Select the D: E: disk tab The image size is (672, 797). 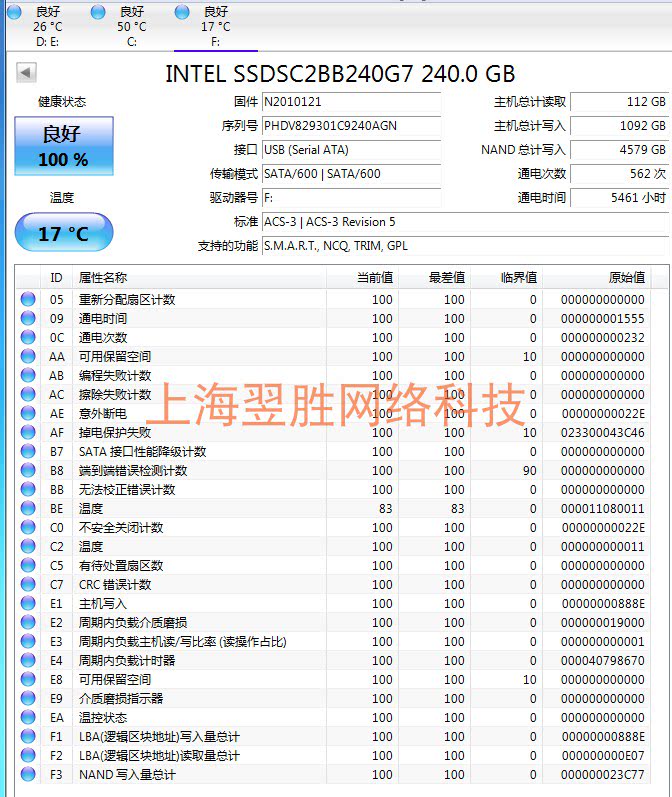click(47, 26)
